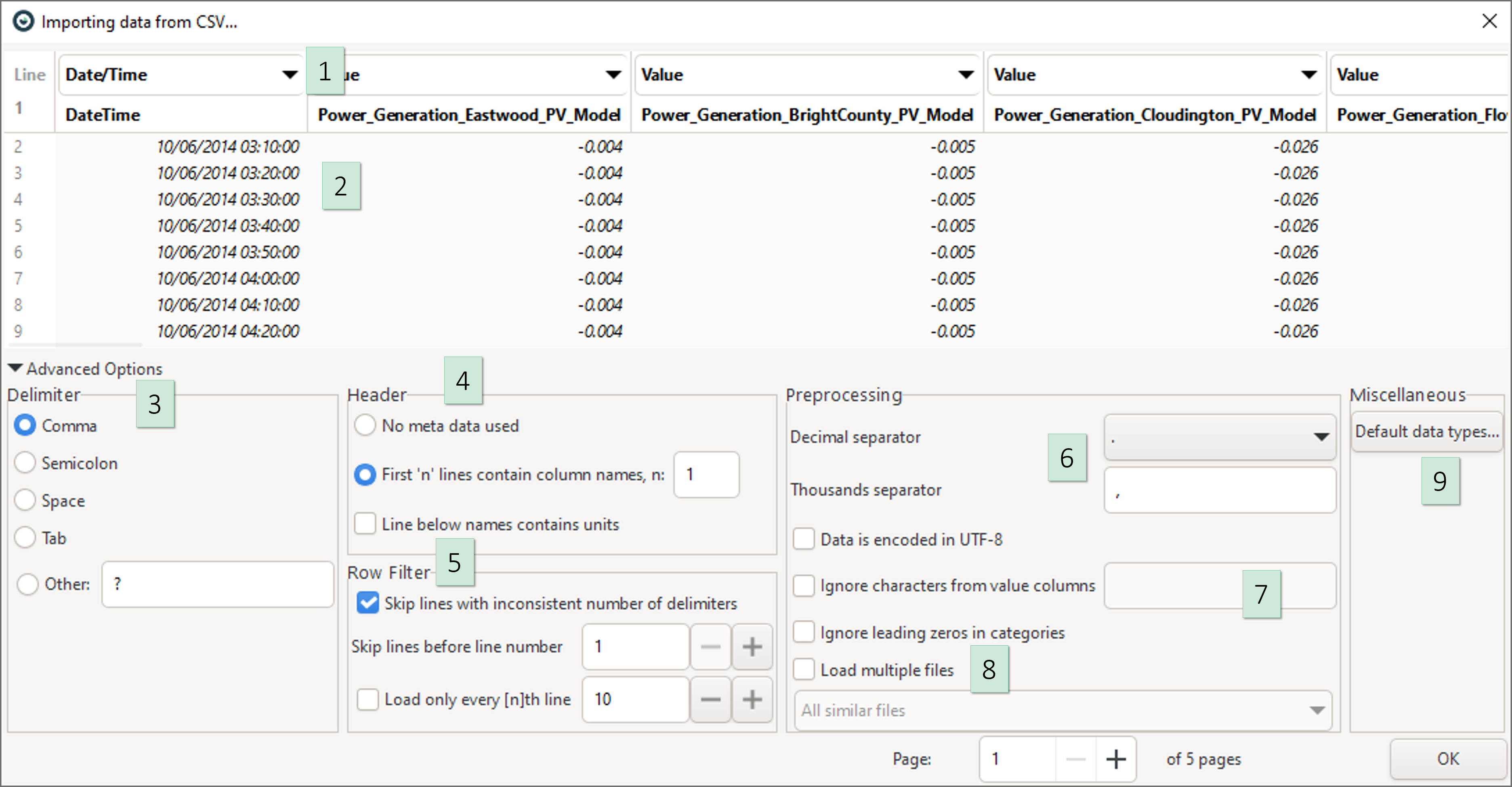Collapse the Advanced Options section
Viewport: 1512px width, 787px height.
[15, 368]
